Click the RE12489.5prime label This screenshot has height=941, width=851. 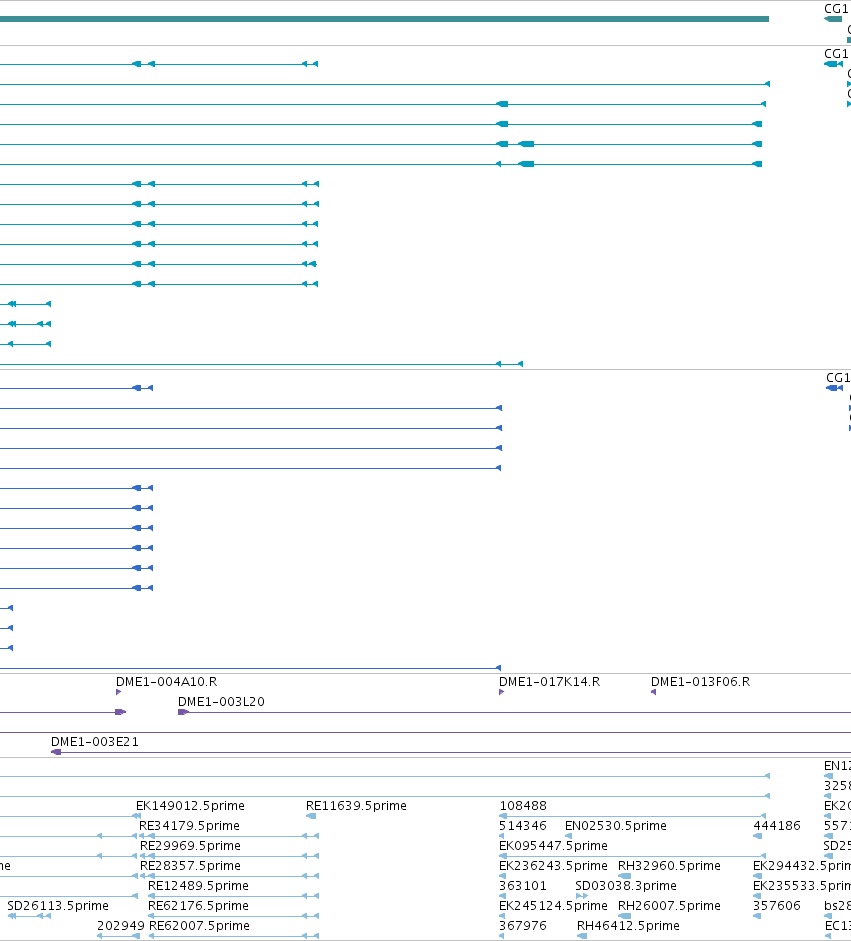point(198,886)
